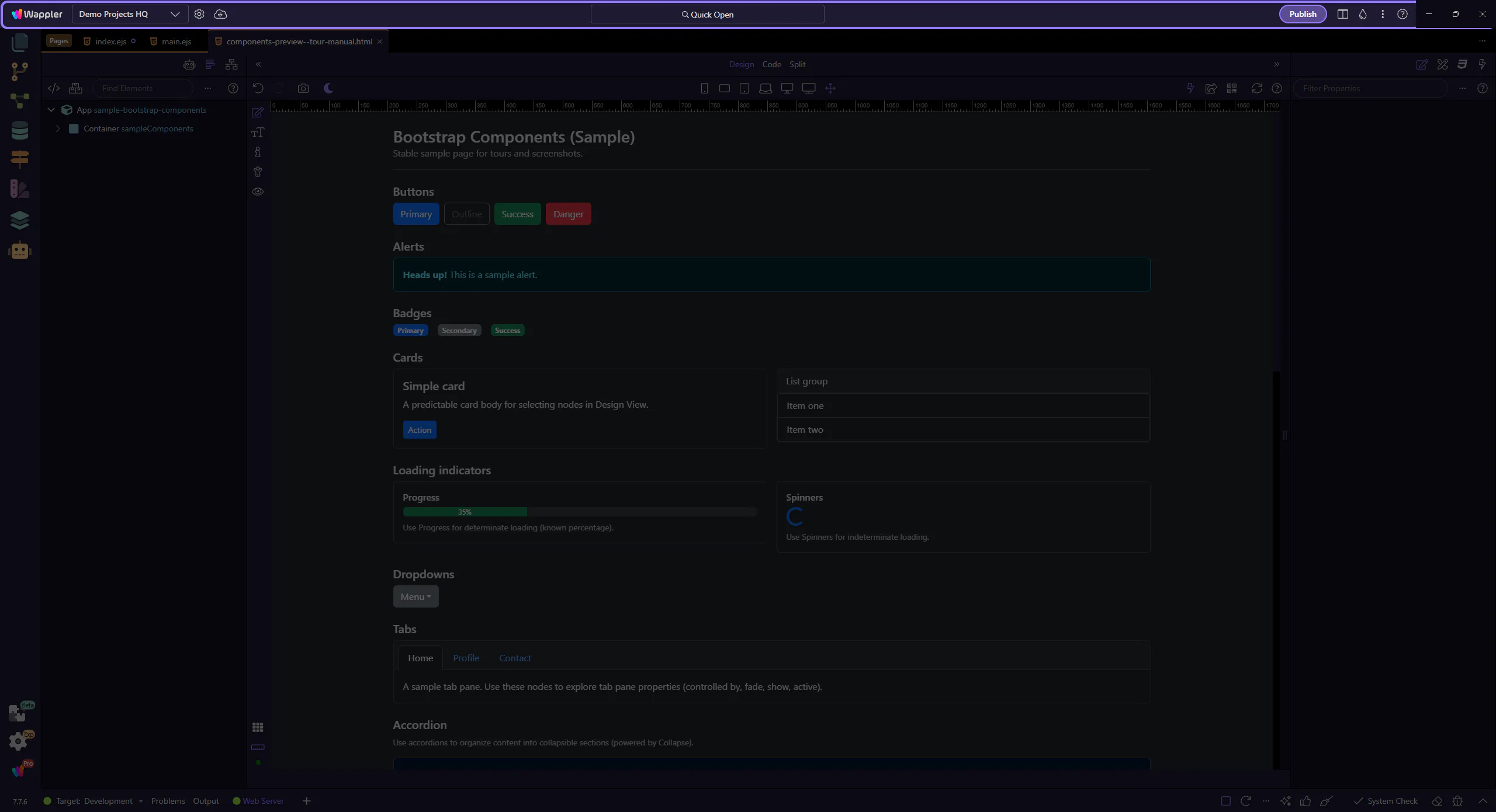Click the Publish button
1496x812 pixels.
point(1303,14)
